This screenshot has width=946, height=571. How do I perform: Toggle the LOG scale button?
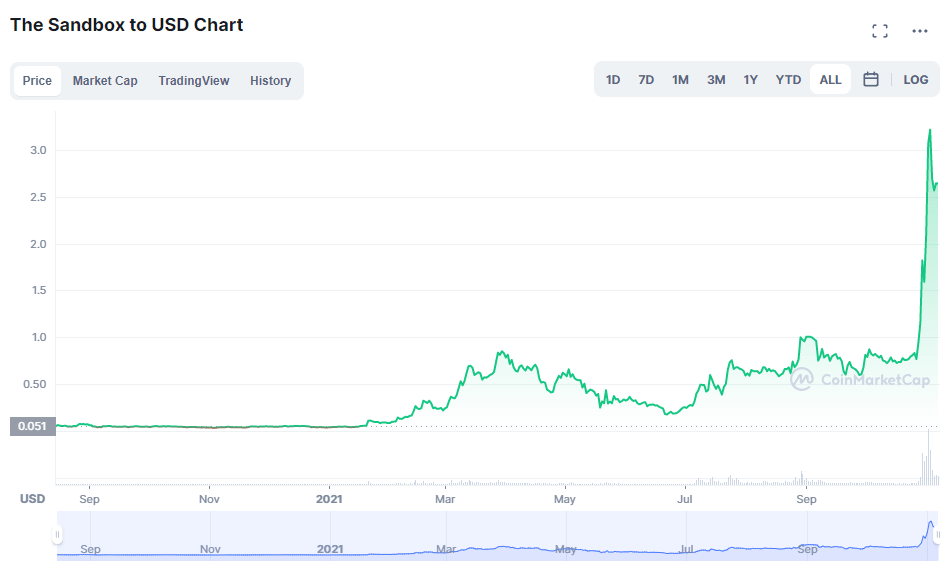[x=915, y=80]
